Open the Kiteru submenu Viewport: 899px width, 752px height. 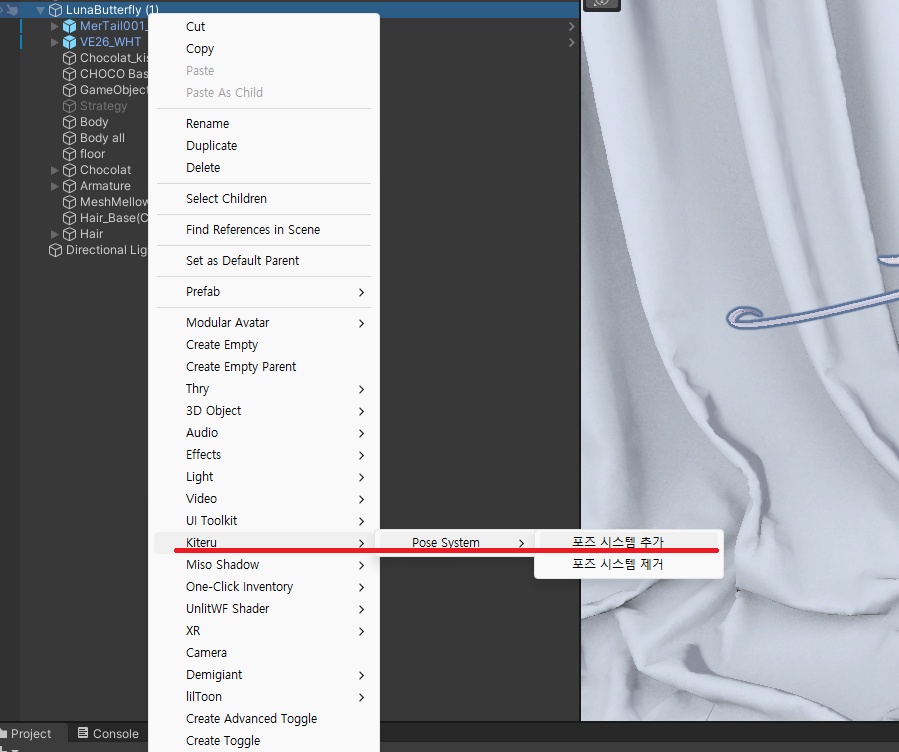click(264, 542)
